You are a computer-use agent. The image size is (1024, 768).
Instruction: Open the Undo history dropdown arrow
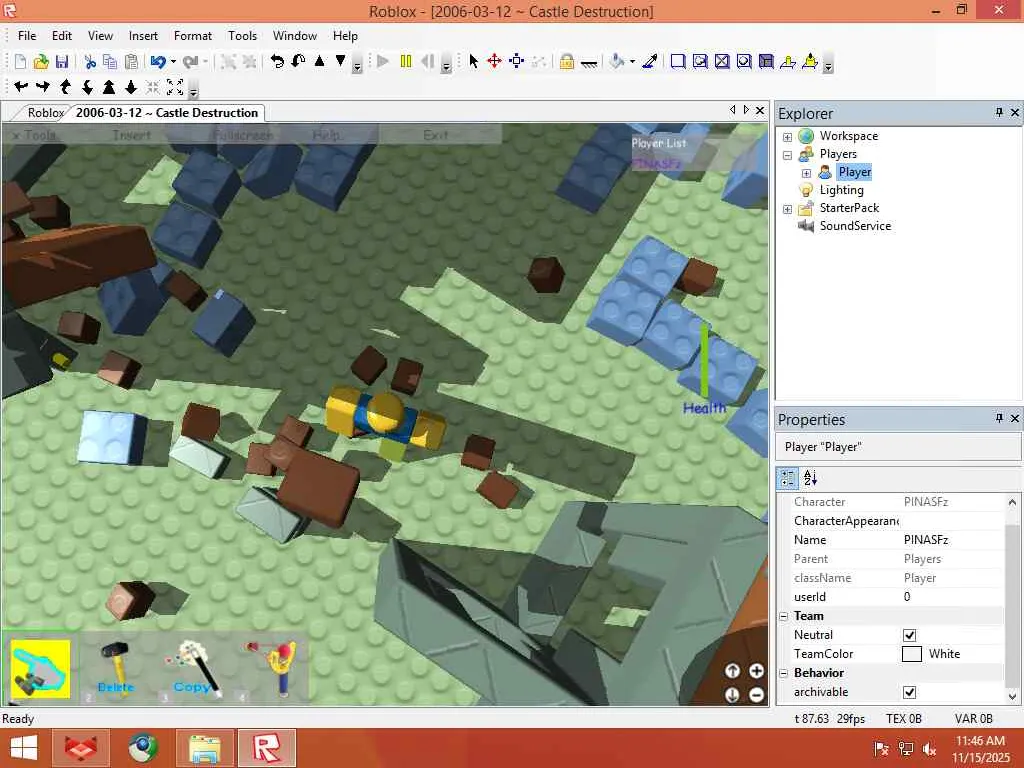(173, 61)
